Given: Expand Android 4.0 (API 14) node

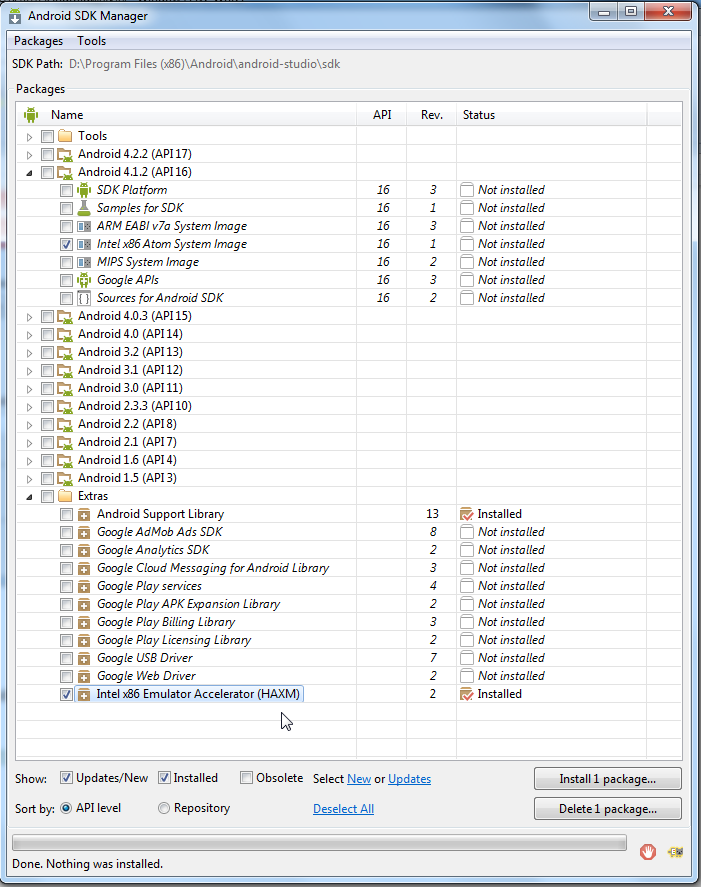Looking at the screenshot, I should point(29,335).
